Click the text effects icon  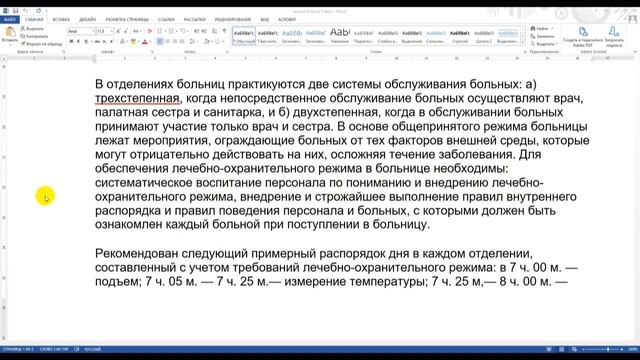[122, 42]
